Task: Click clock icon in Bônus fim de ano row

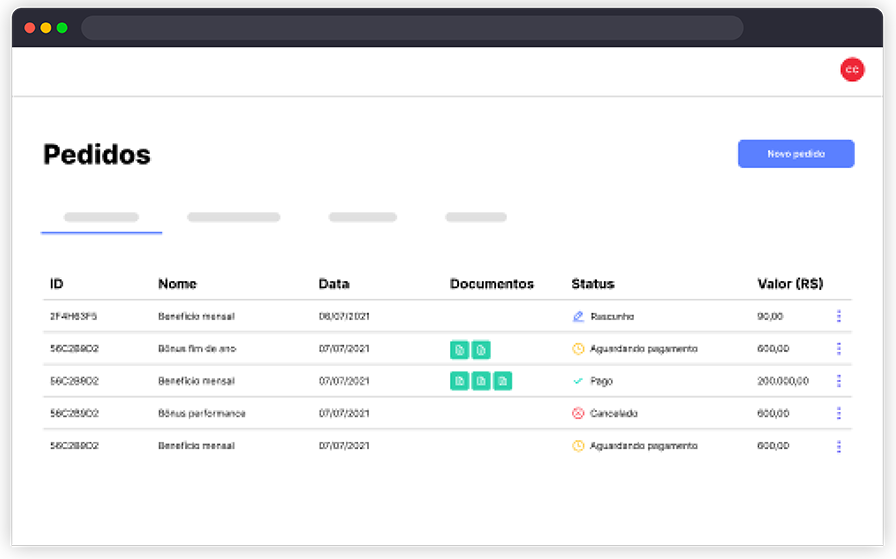Action: coord(578,349)
